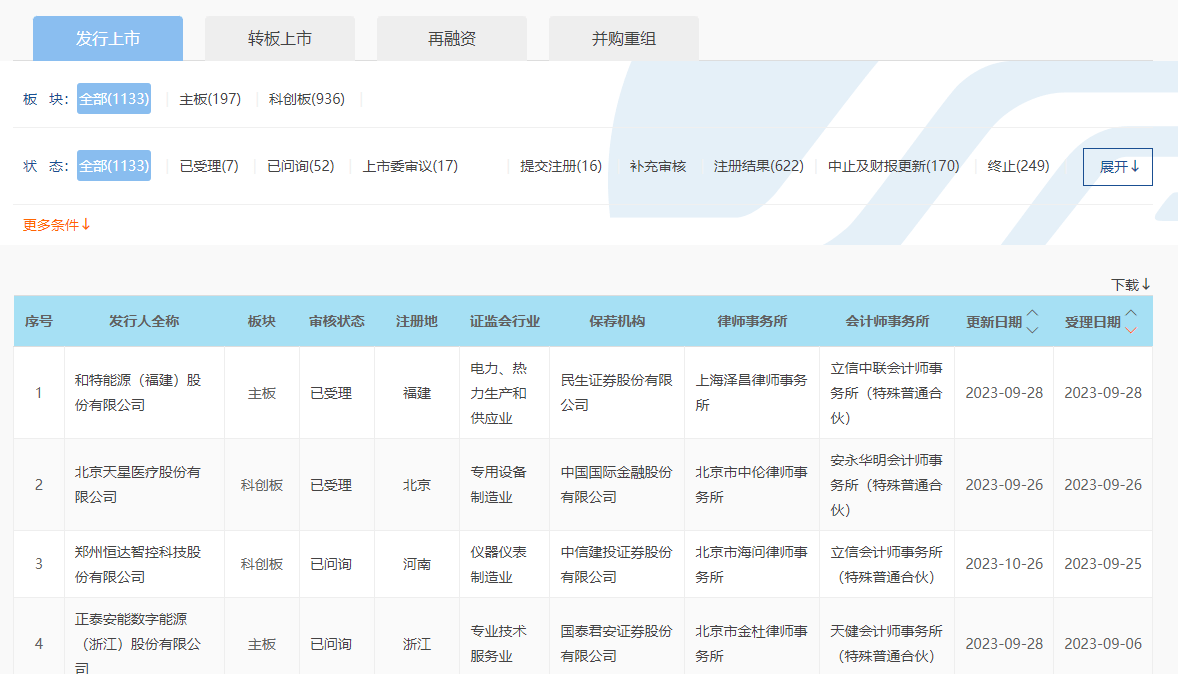The width and height of the screenshot is (1178, 674).
Task: Choose the 已受理(7) status filter
Action: 209,166
